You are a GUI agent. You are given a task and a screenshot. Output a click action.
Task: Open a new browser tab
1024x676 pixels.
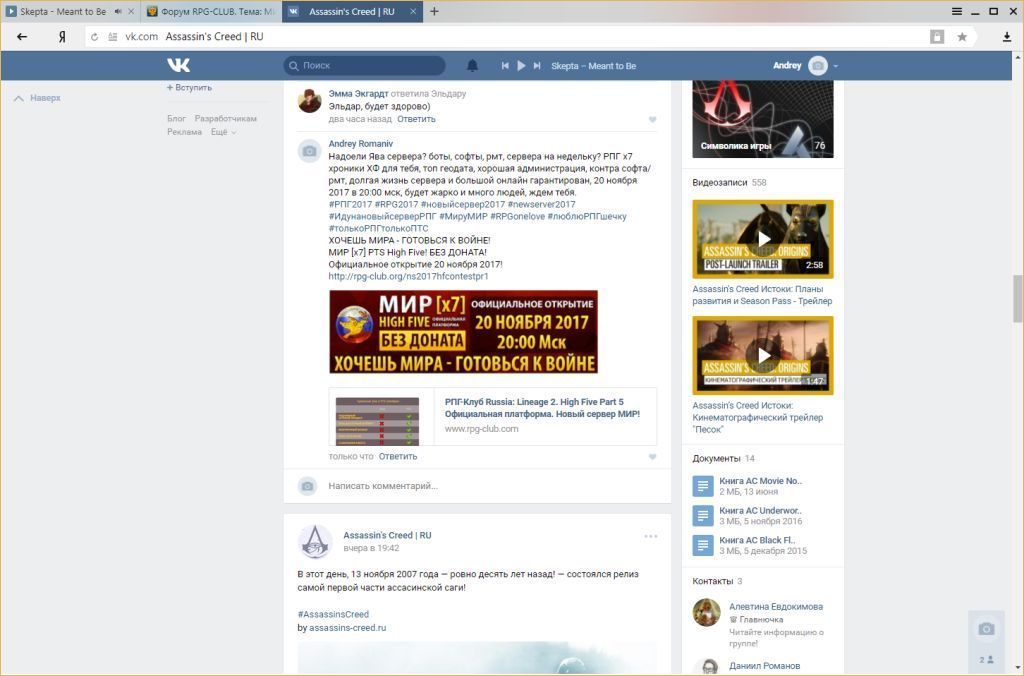434,11
